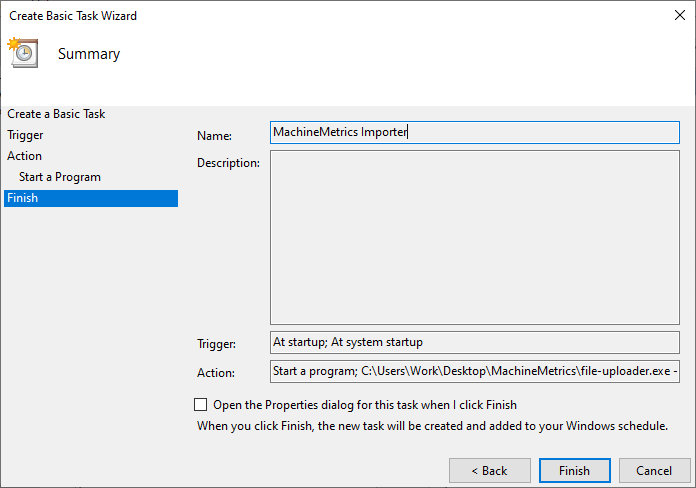Go to Create a Basic Task step
This screenshot has height=488, width=696.
56,114
